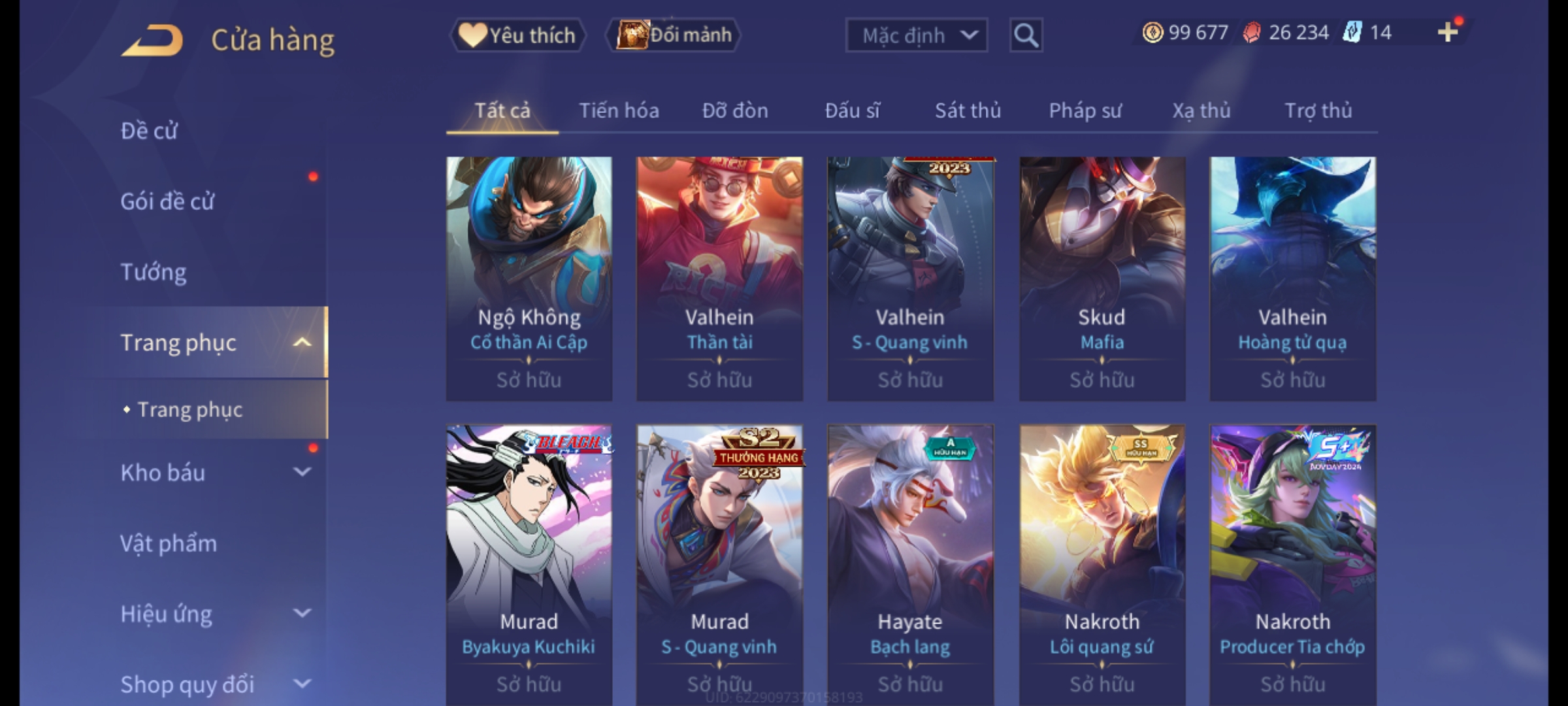Viewport: 1568px width, 706px height.
Task: Open the Mặc định sort dropdown
Action: 916,35
